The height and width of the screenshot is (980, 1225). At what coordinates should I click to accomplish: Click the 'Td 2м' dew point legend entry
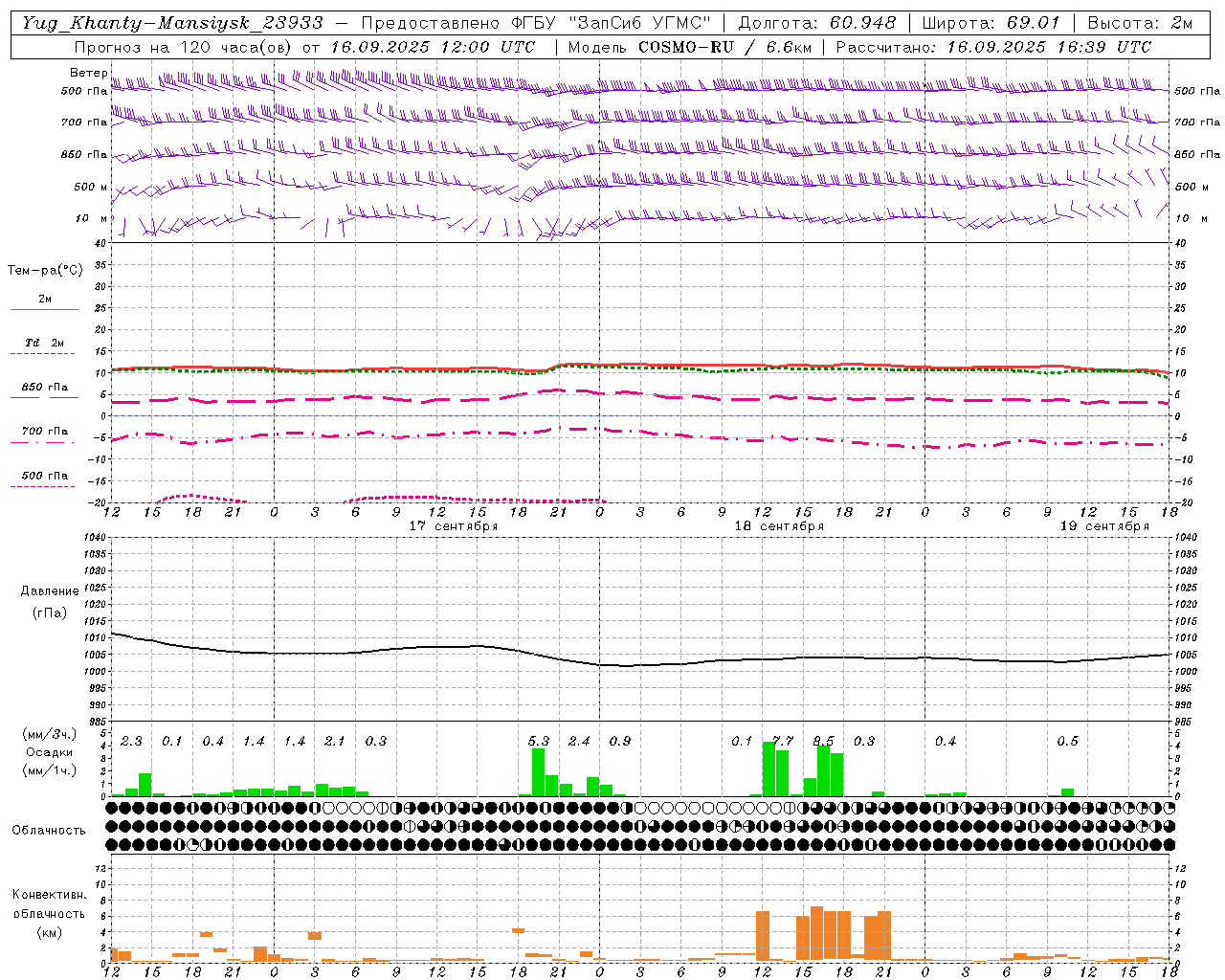[x=45, y=343]
